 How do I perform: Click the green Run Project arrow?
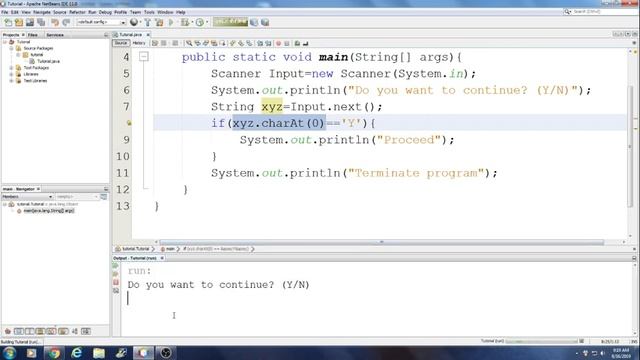point(171,22)
